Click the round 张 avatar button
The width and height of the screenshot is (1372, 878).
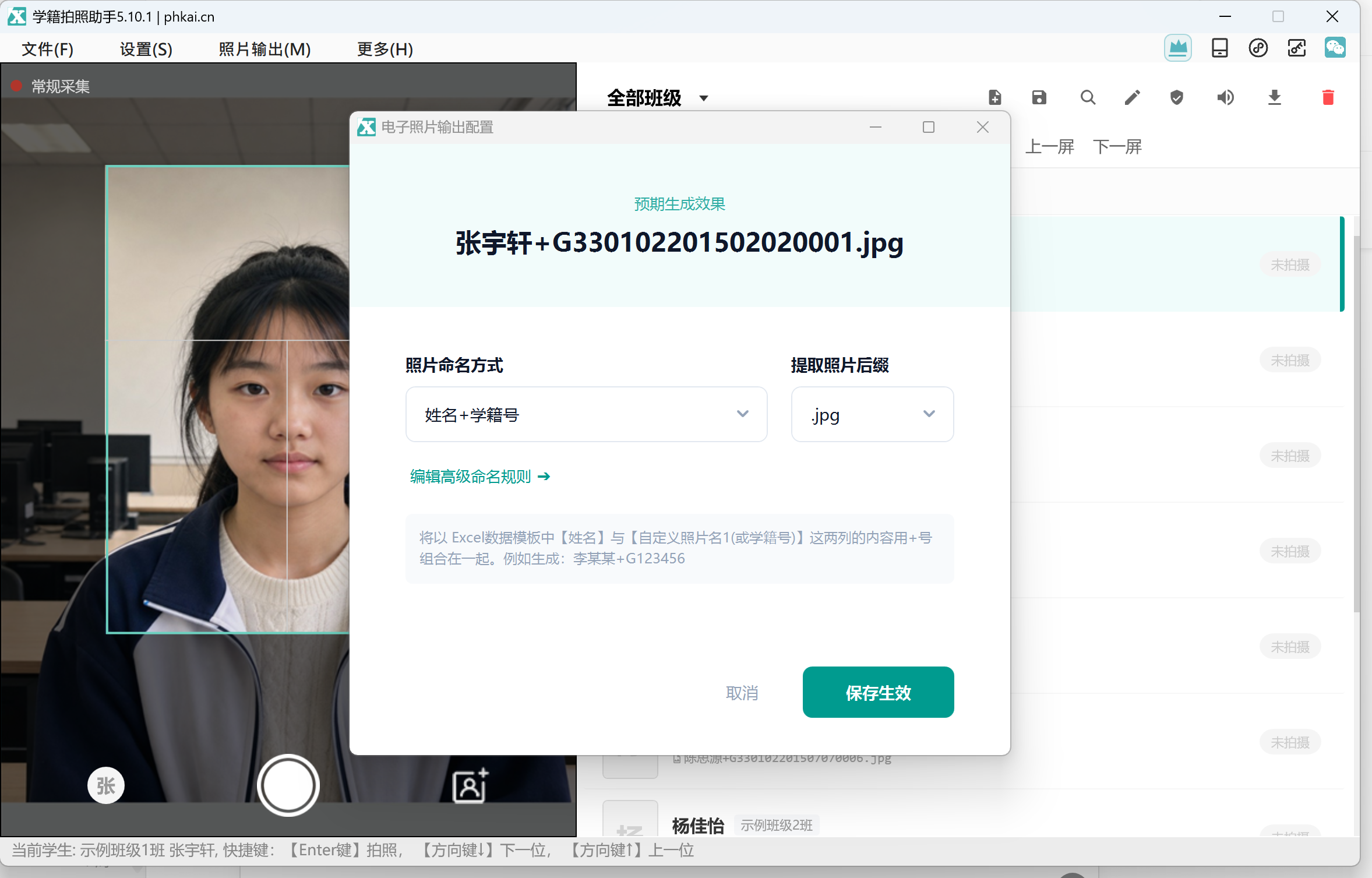pos(105,785)
